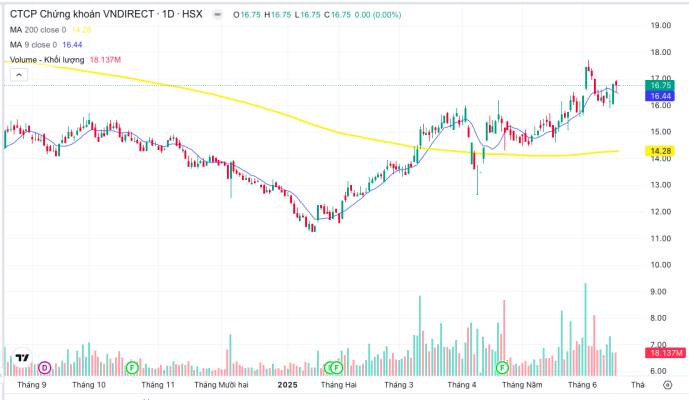
Task: Click the 6.00 price axis label
Action: point(658,371)
